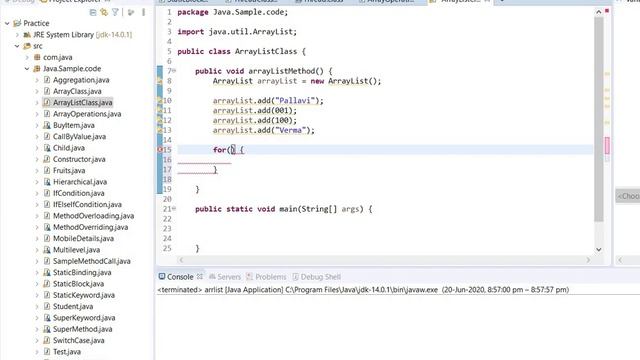The height and width of the screenshot is (360, 640).
Task: Select MethodOverloading.java in the tree
Action: [93, 216]
